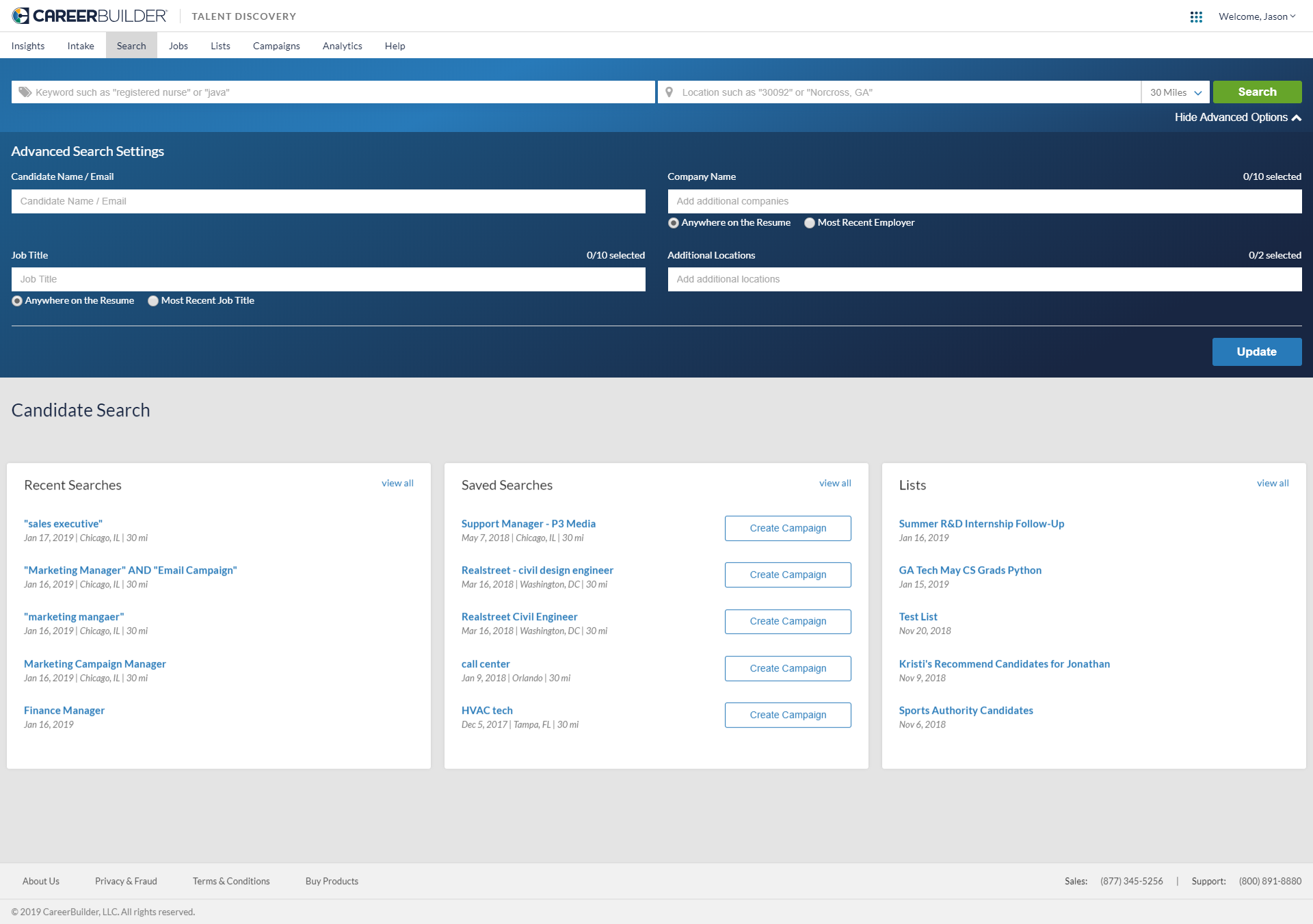
Task: Create Campaign for HVAC tech search
Action: click(x=788, y=715)
